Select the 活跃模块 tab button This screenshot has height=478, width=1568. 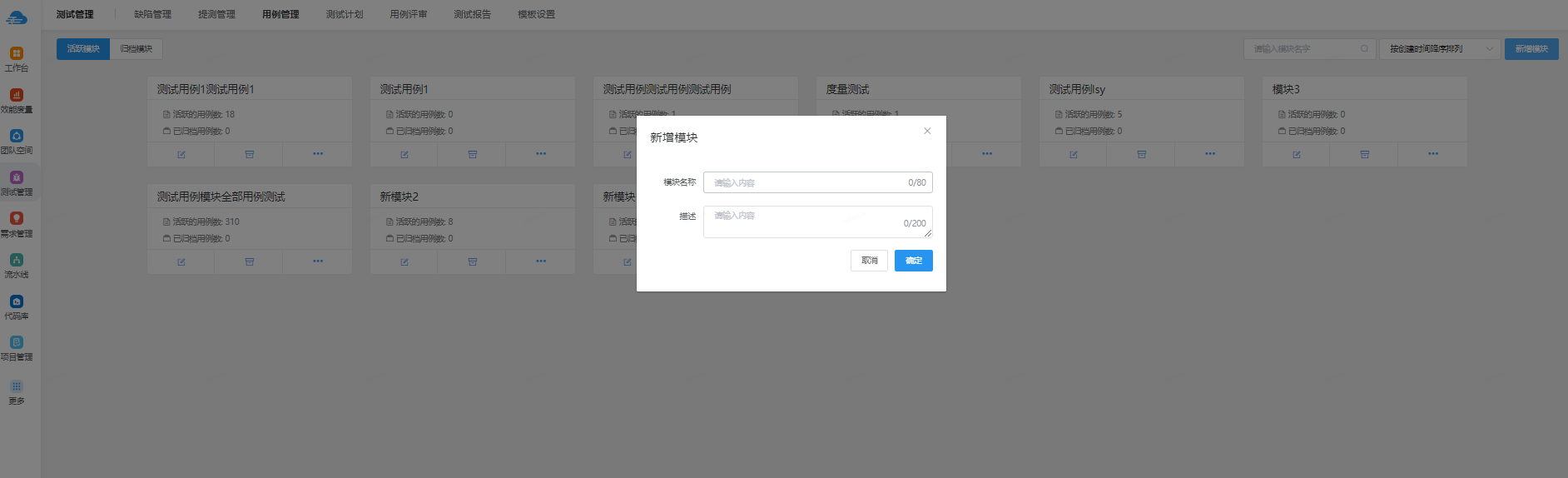coord(83,49)
